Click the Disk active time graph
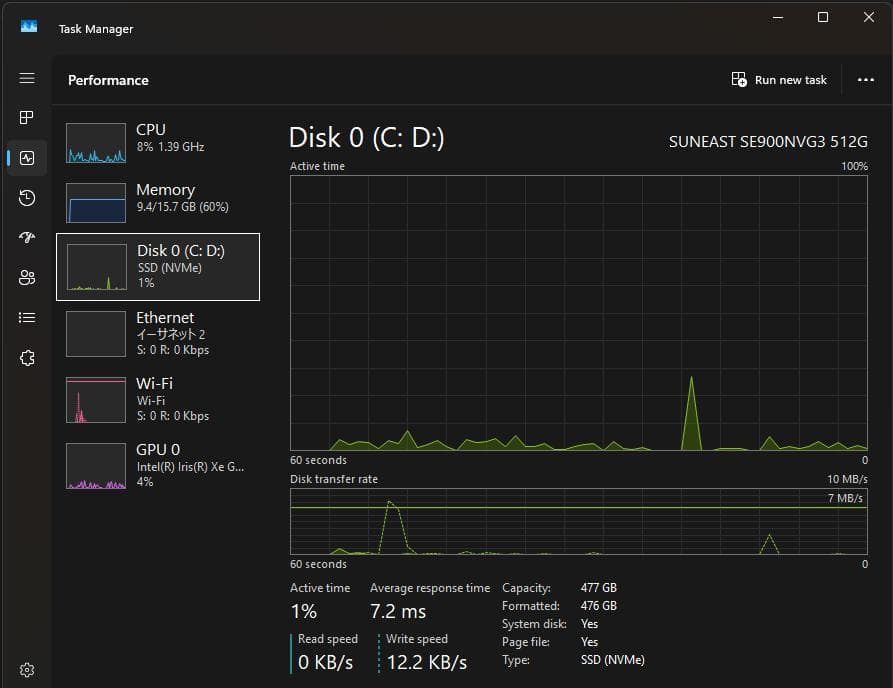Viewport: 893px width, 688px height. (x=578, y=313)
